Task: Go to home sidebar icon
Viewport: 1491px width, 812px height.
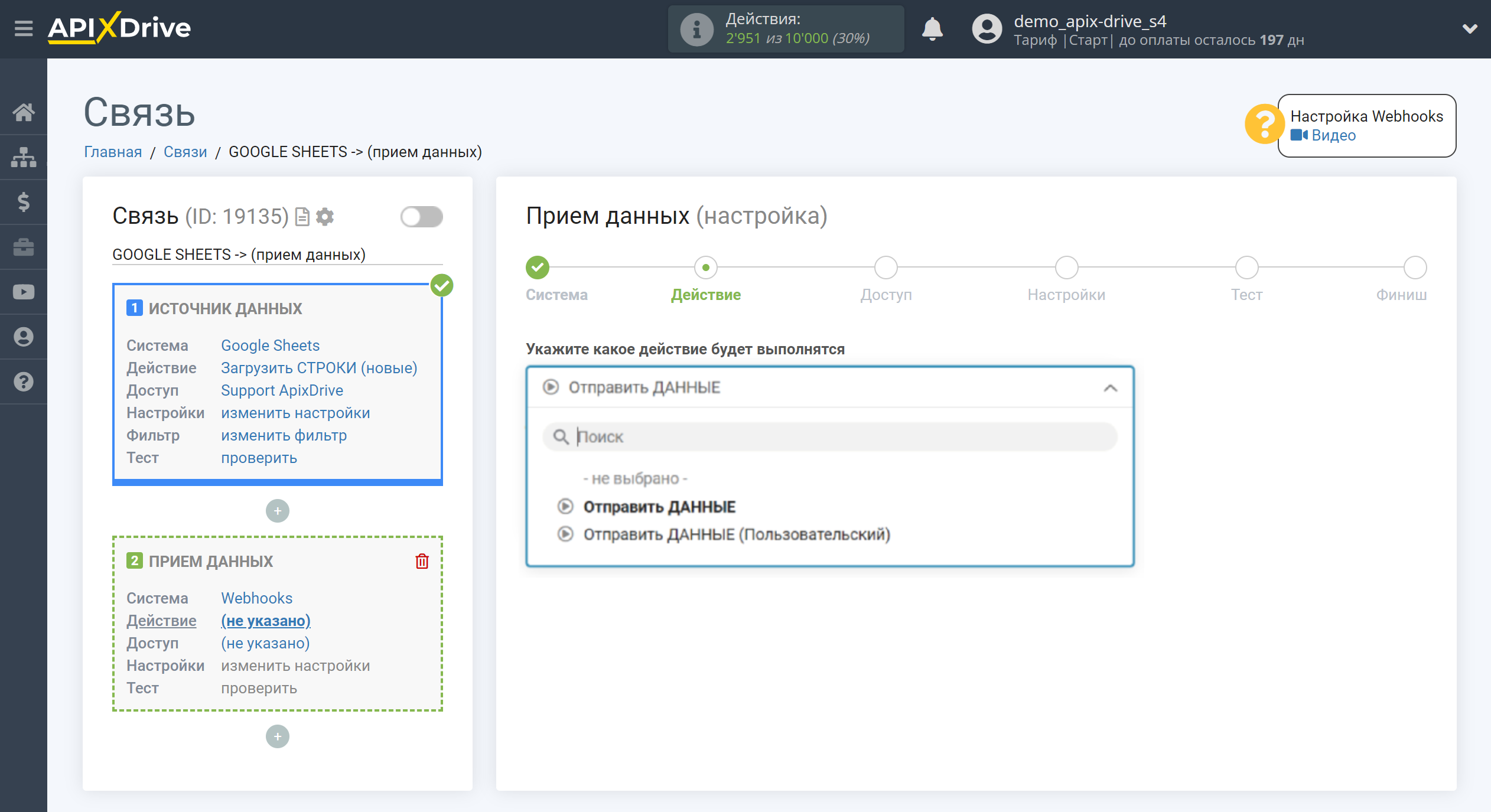Action: [24, 112]
